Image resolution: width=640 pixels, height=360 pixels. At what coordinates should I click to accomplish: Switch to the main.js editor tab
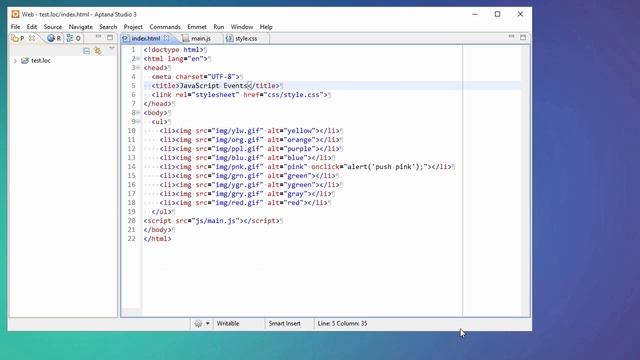[201, 38]
